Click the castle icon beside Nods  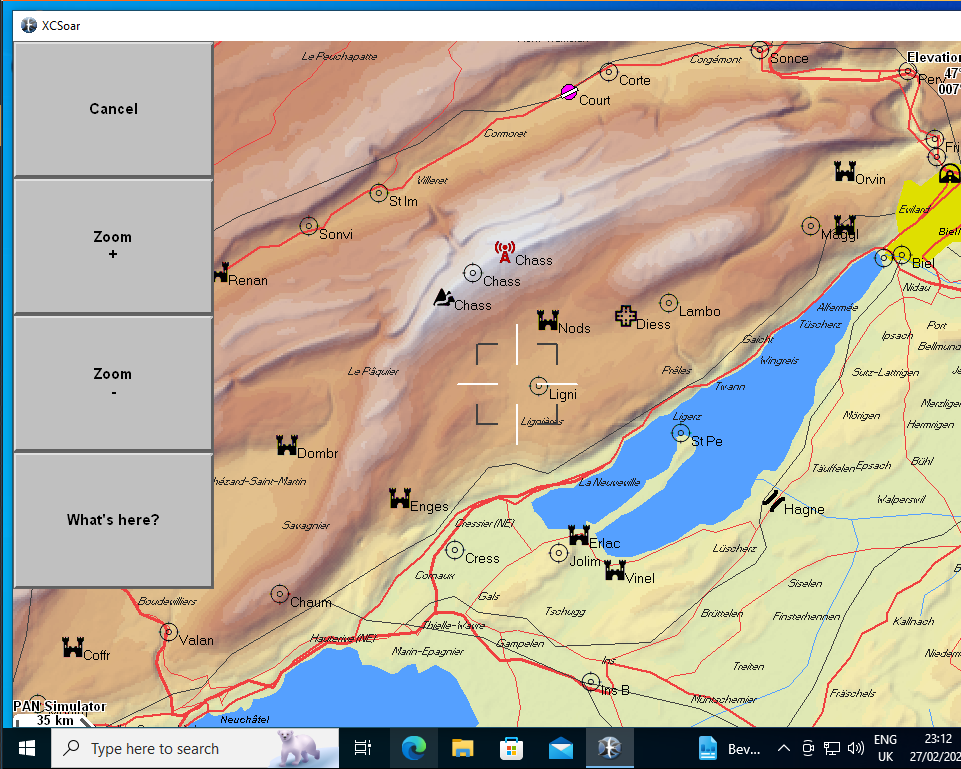(547, 320)
